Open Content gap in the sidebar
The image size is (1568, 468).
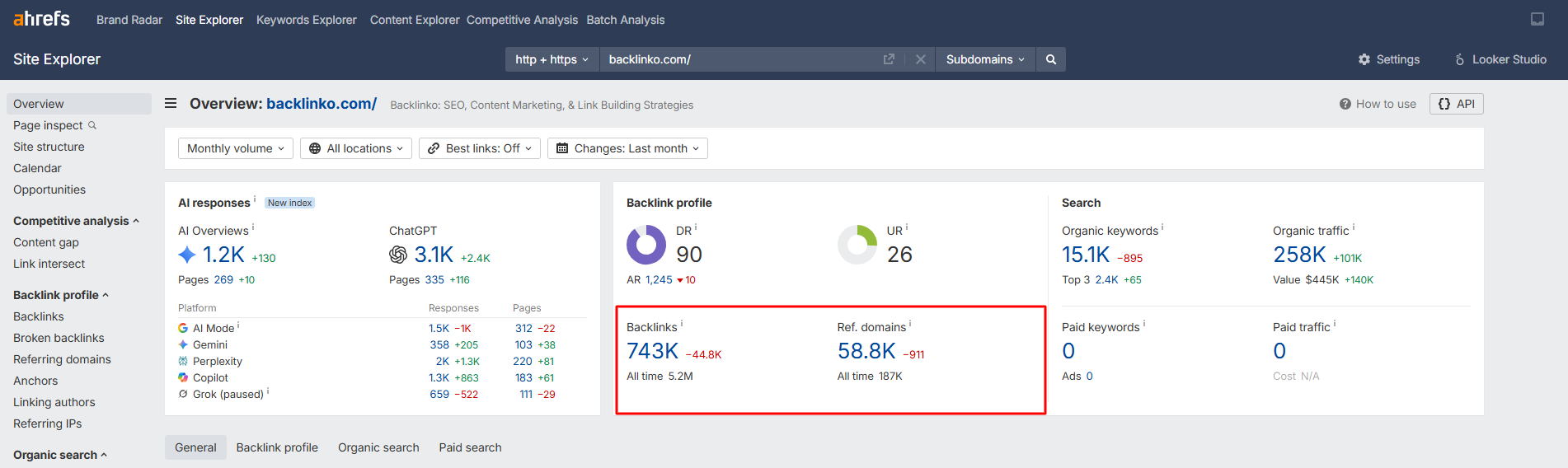(x=46, y=242)
